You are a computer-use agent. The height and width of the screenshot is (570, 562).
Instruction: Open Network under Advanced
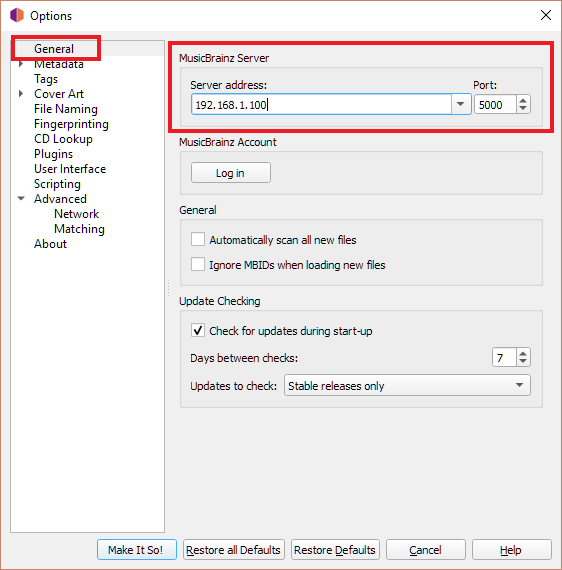[x=76, y=214]
